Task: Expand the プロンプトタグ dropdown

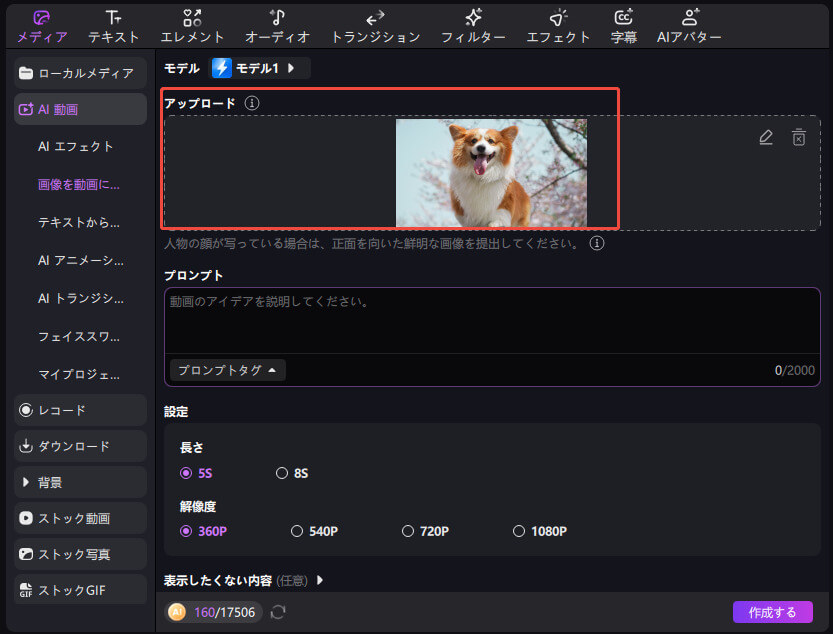Action: [x=227, y=370]
